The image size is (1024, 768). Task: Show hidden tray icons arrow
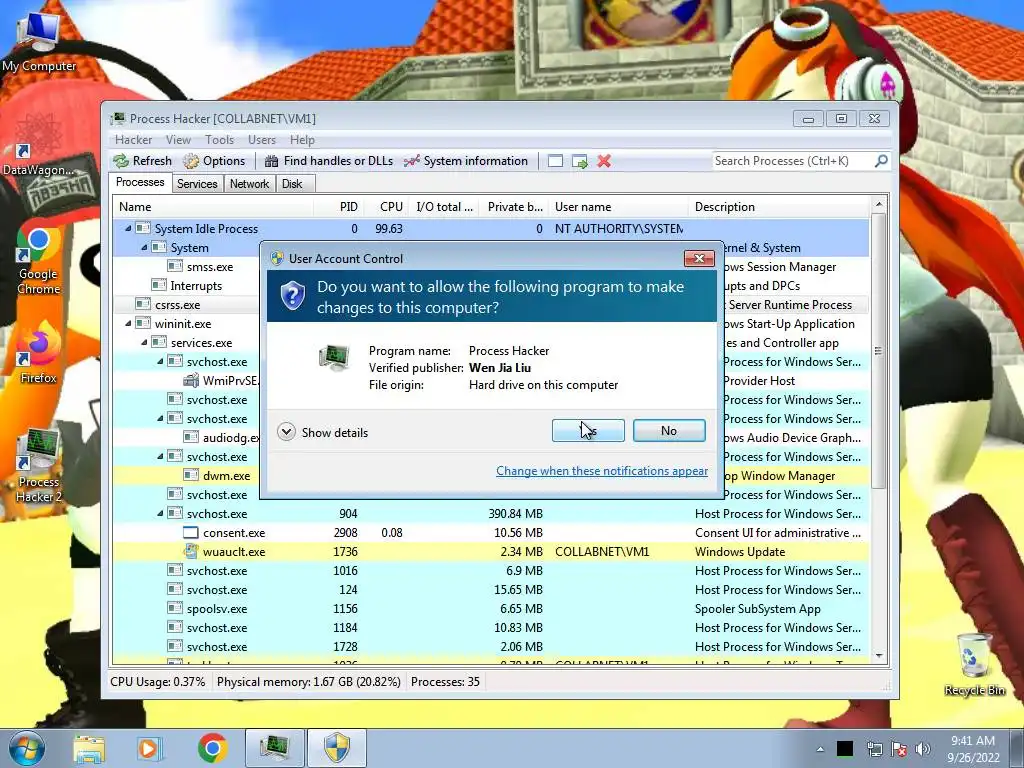pyautogui.click(x=820, y=749)
